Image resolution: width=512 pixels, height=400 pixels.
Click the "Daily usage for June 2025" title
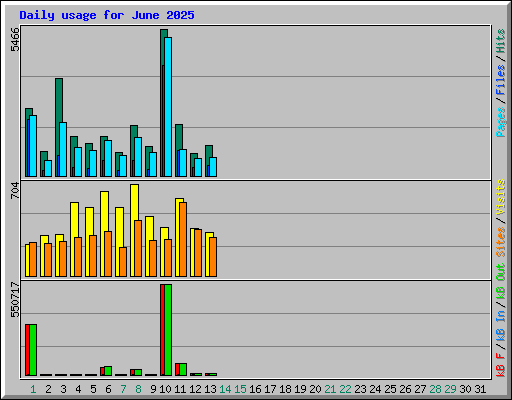pyautogui.click(x=107, y=15)
